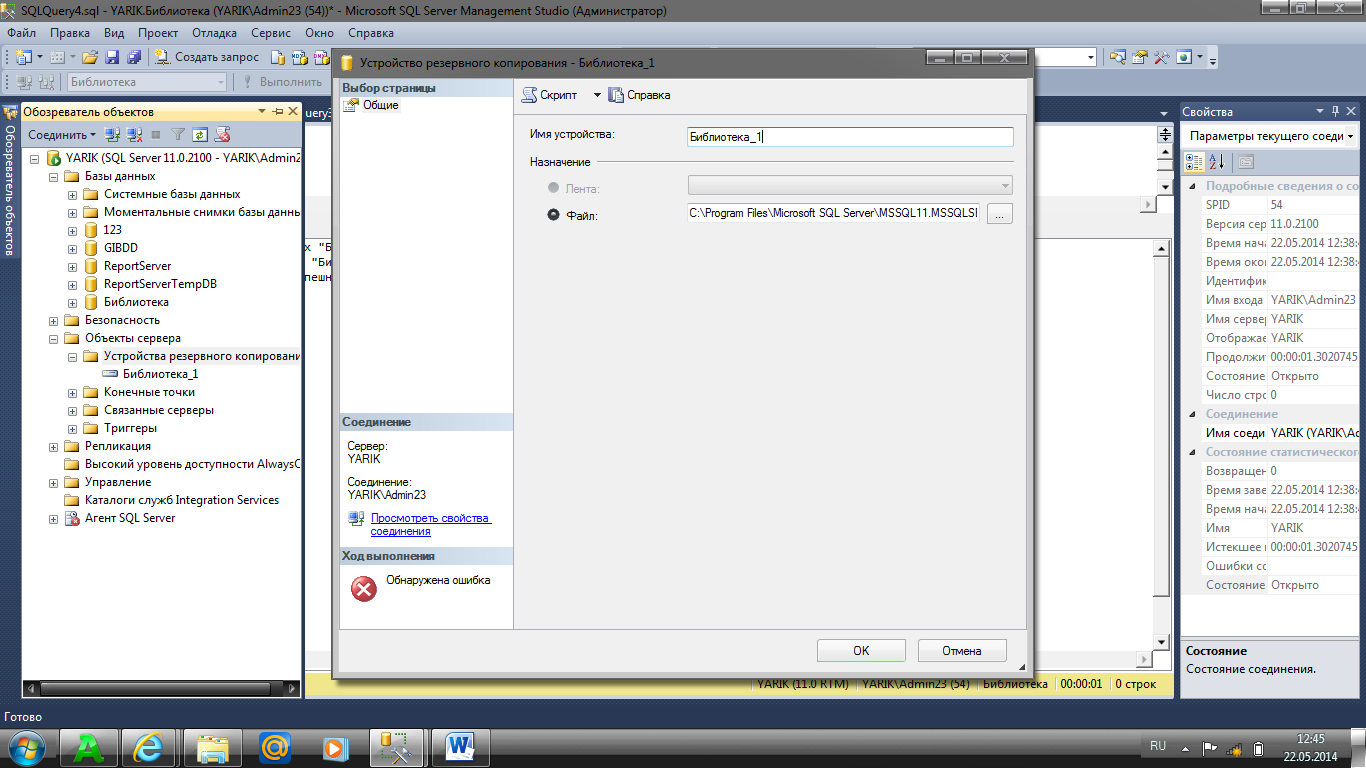Click the toolbox hammer and wrench icon
1366x768 pixels.
click(x=1161, y=57)
